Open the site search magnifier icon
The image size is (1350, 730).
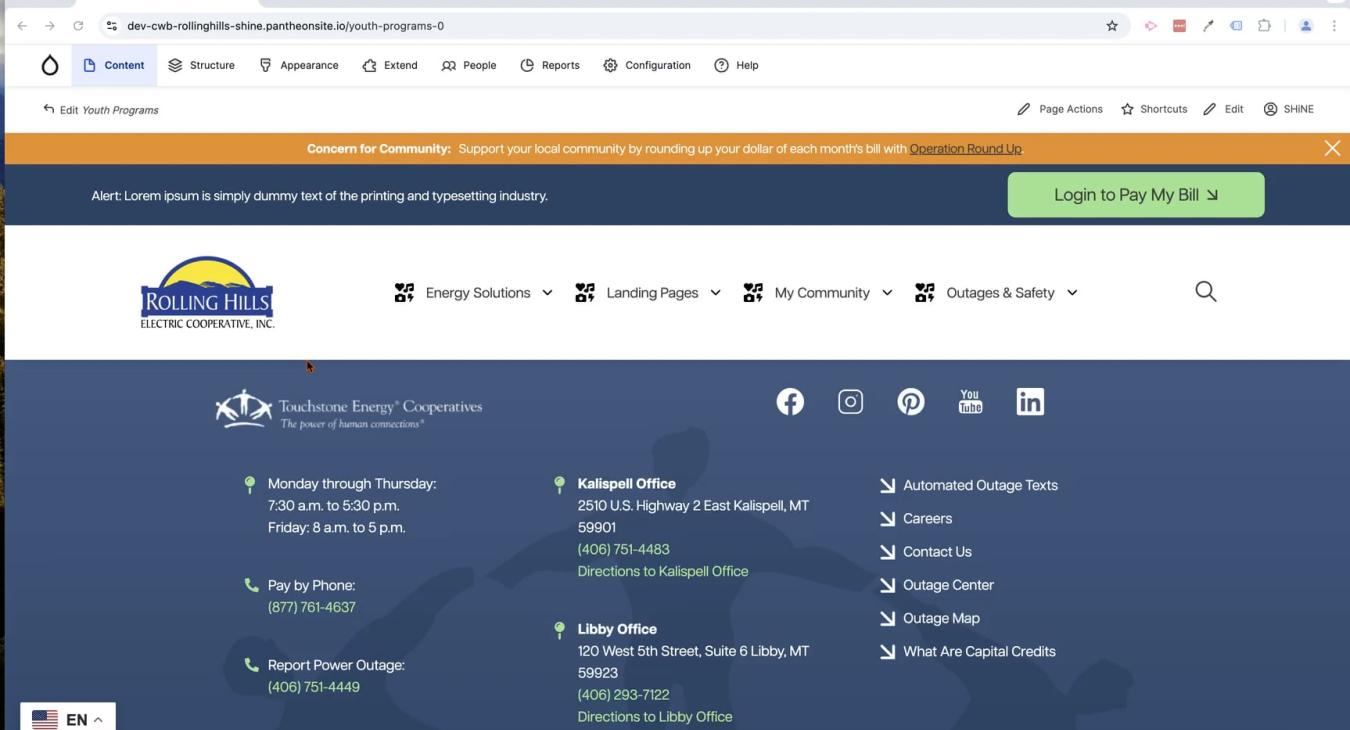coord(1206,291)
